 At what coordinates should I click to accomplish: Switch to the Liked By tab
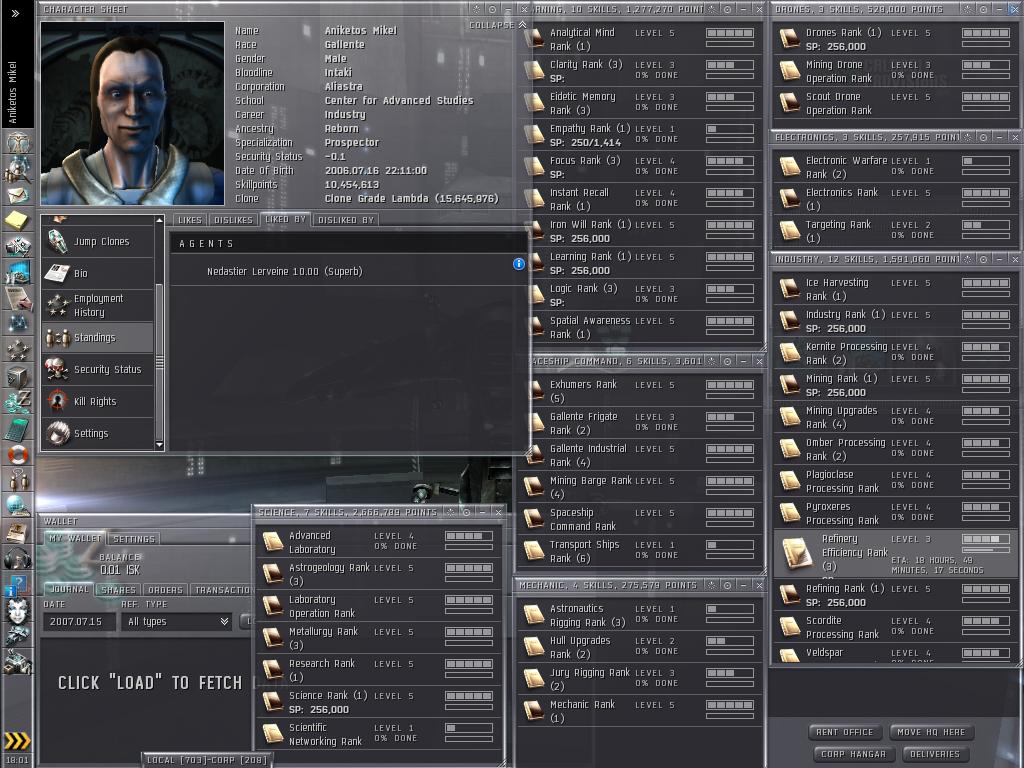tap(285, 219)
